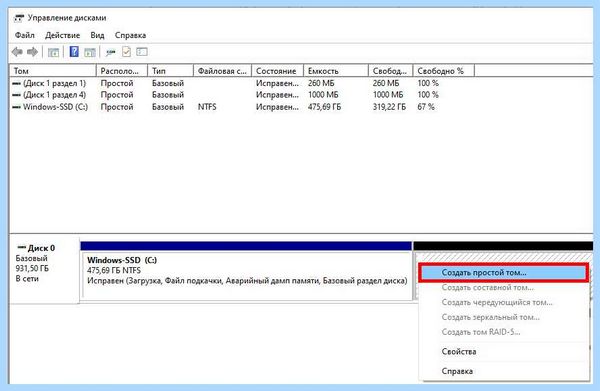This screenshot has width=600, height=391.
Task: Toggle the action pane toolbar icon
Action: (x=90, y=52)
